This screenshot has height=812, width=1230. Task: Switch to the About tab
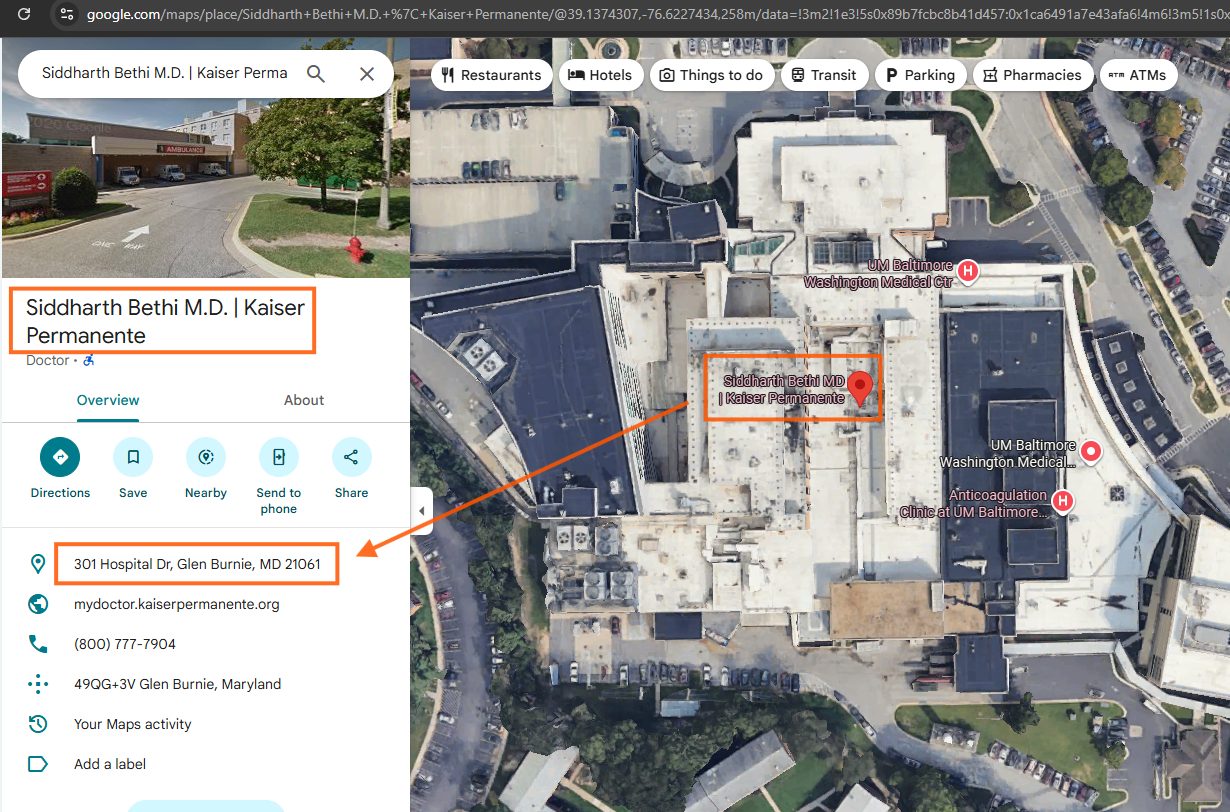pyautogui.click(x=304, y=400)
